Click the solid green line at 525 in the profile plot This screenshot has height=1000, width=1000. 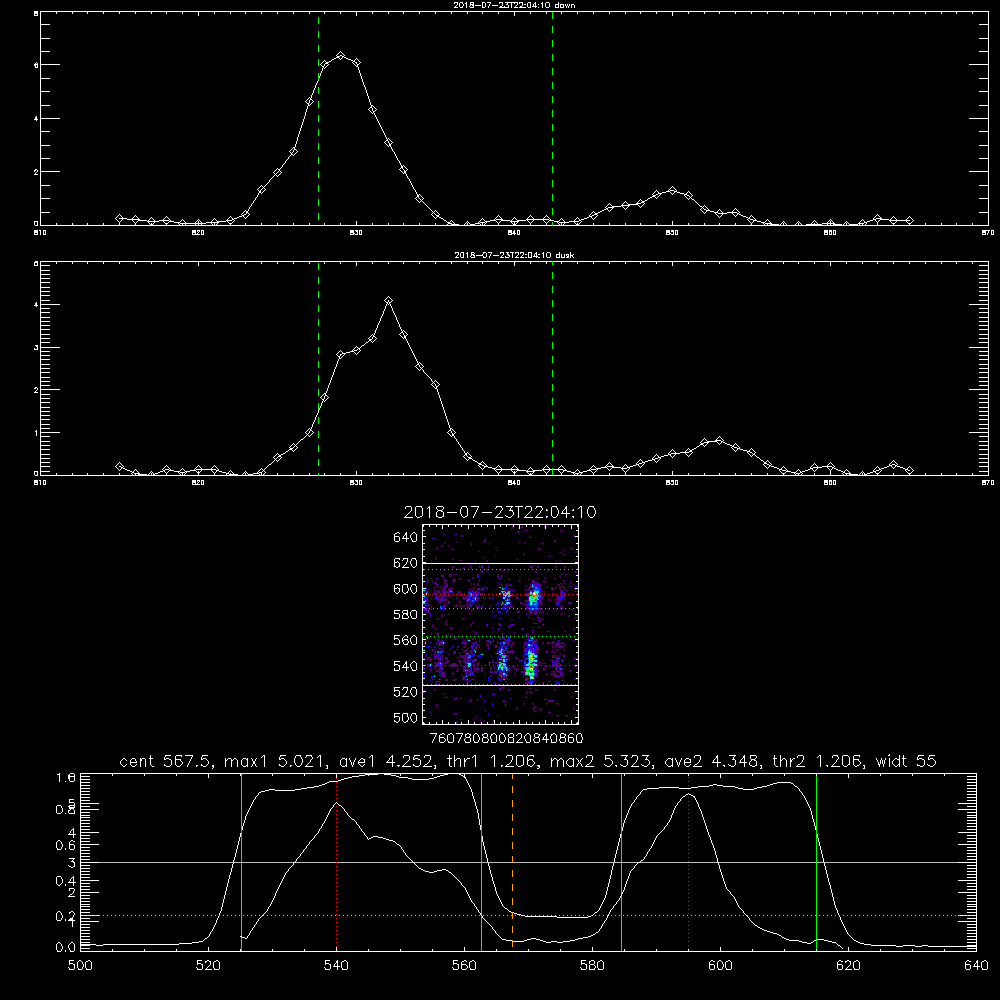coord(241,862)
